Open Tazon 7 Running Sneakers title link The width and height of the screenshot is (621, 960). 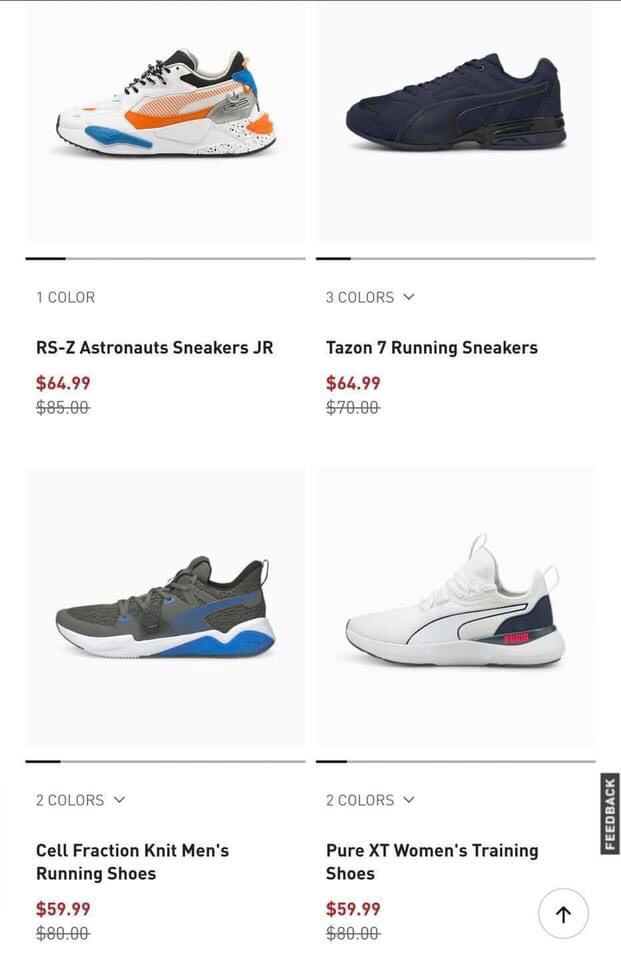click(x=432, y=348)
